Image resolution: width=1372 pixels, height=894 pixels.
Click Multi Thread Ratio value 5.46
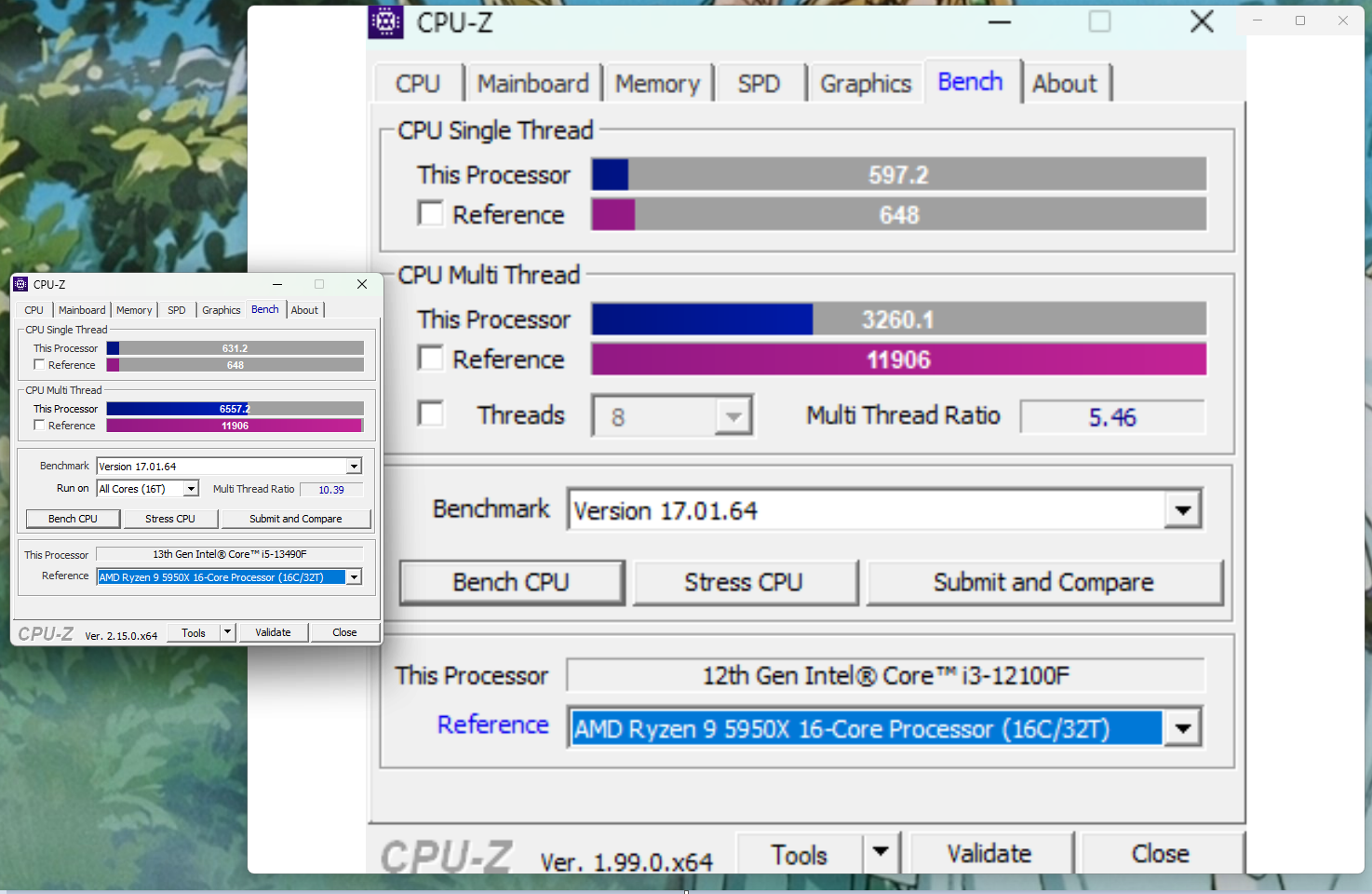1112,416
